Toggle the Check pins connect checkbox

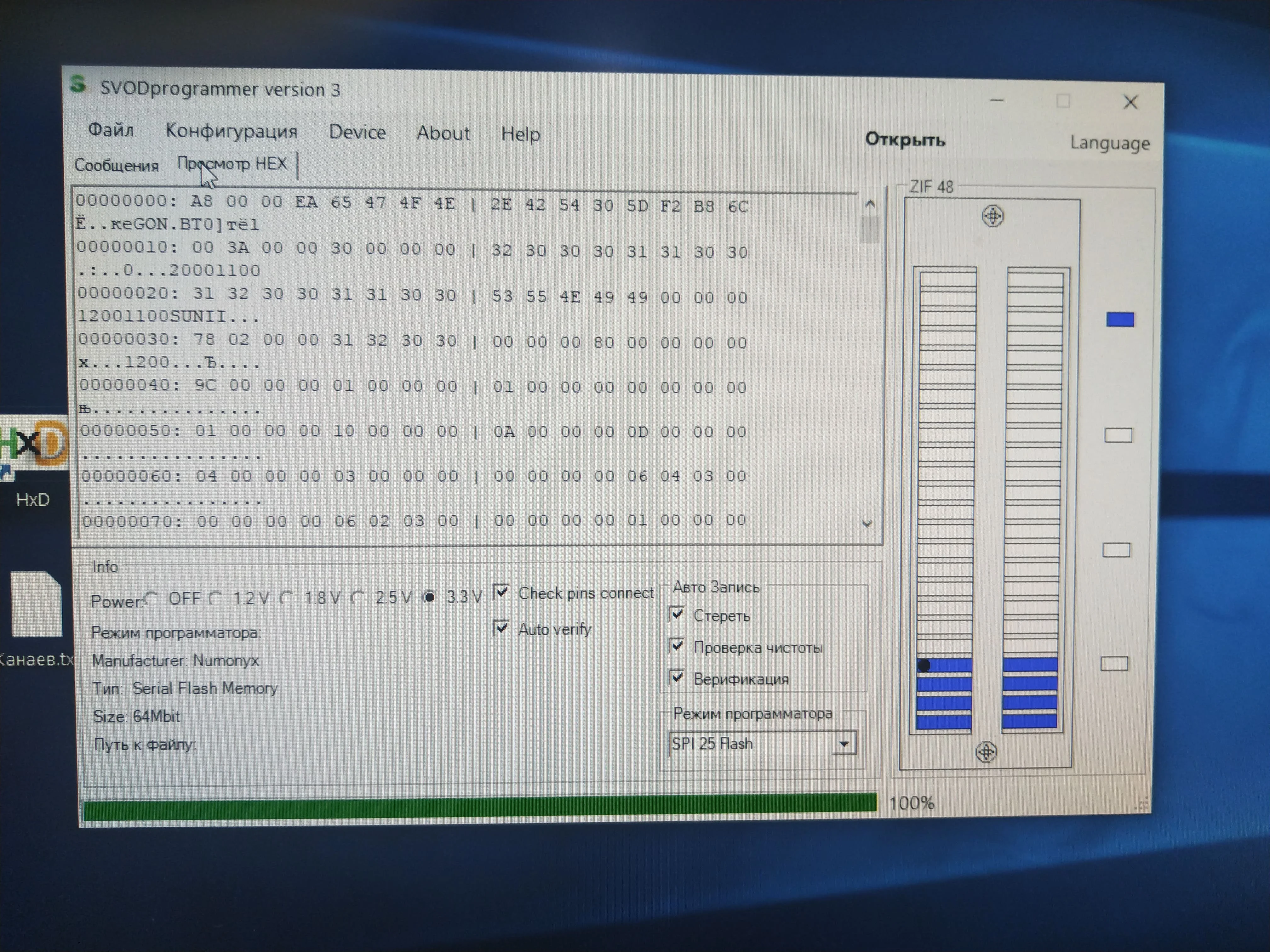pos(501,592)
